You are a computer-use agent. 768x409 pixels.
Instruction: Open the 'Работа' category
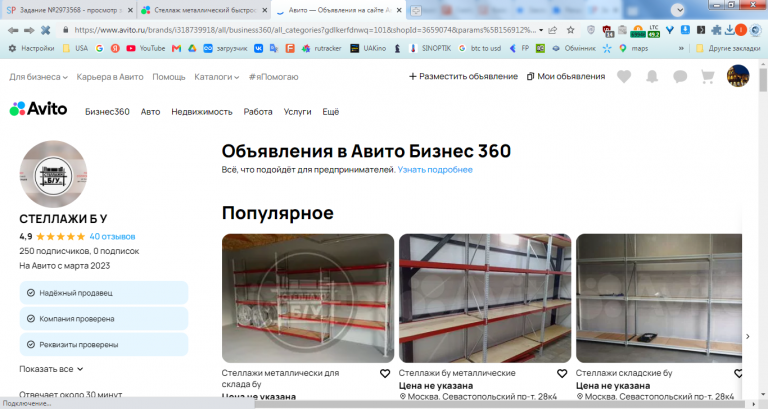click(258, 112)
